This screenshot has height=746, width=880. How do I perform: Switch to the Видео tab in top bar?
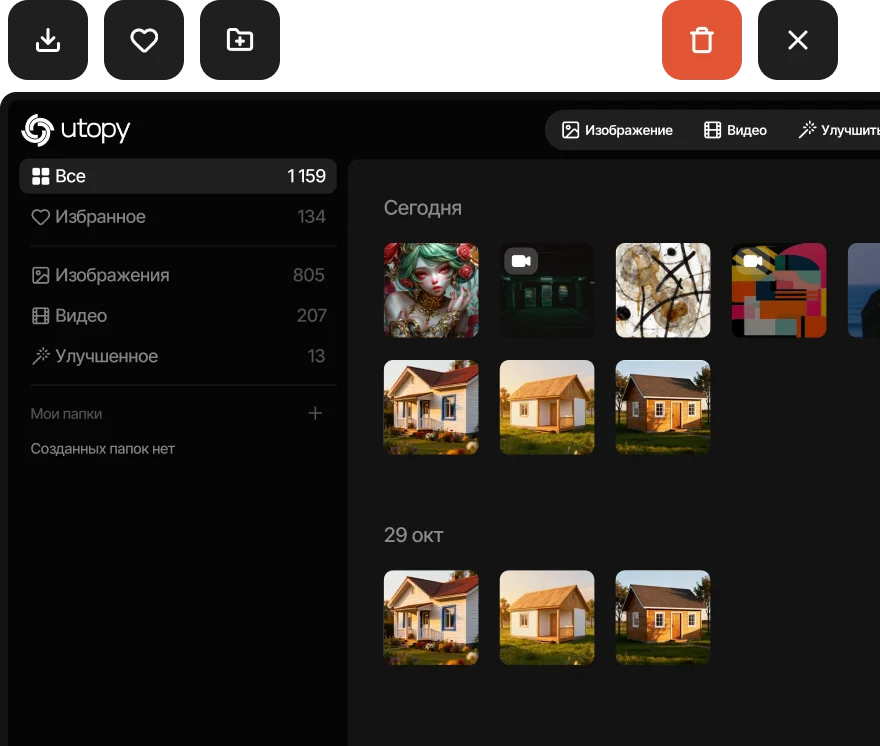coord(735,130)
